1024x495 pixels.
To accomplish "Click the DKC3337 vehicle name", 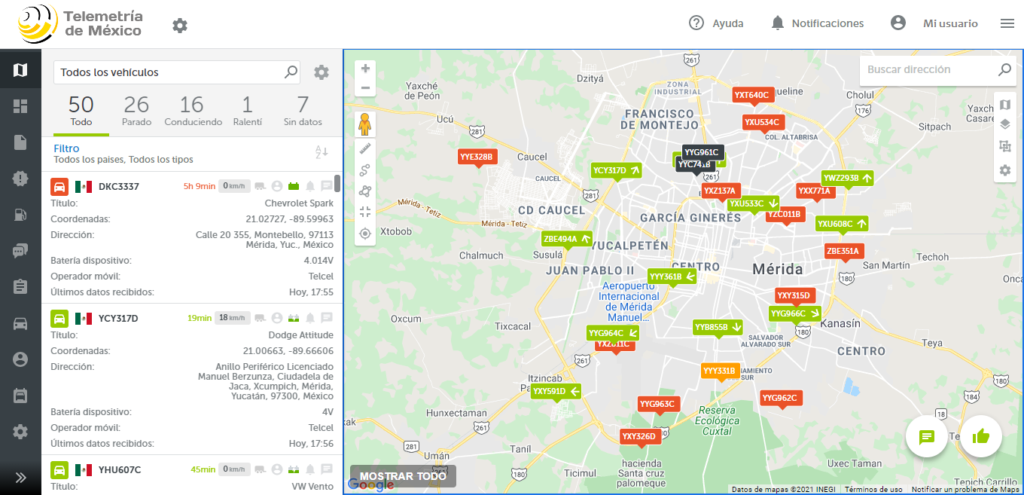I will 119,187.
